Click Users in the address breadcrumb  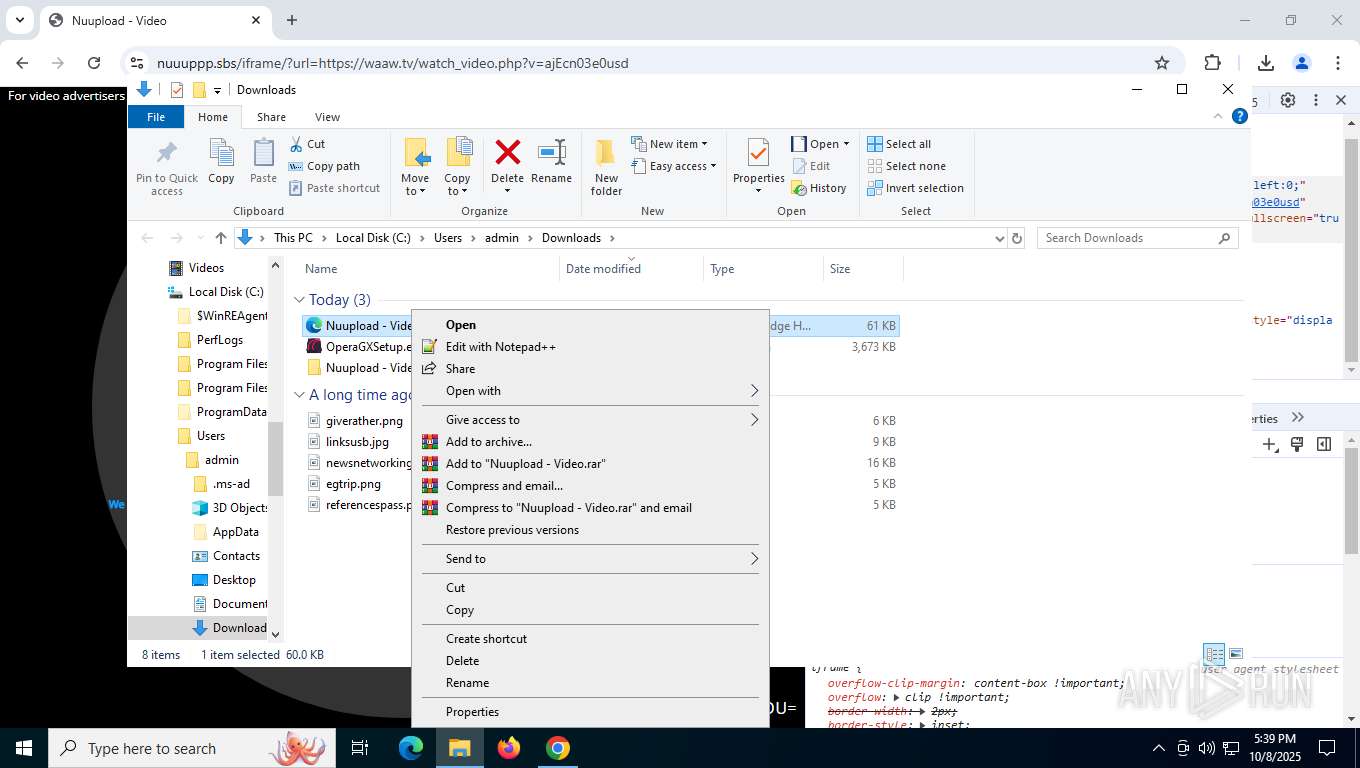pyautogui.click(x=448, y=238)
